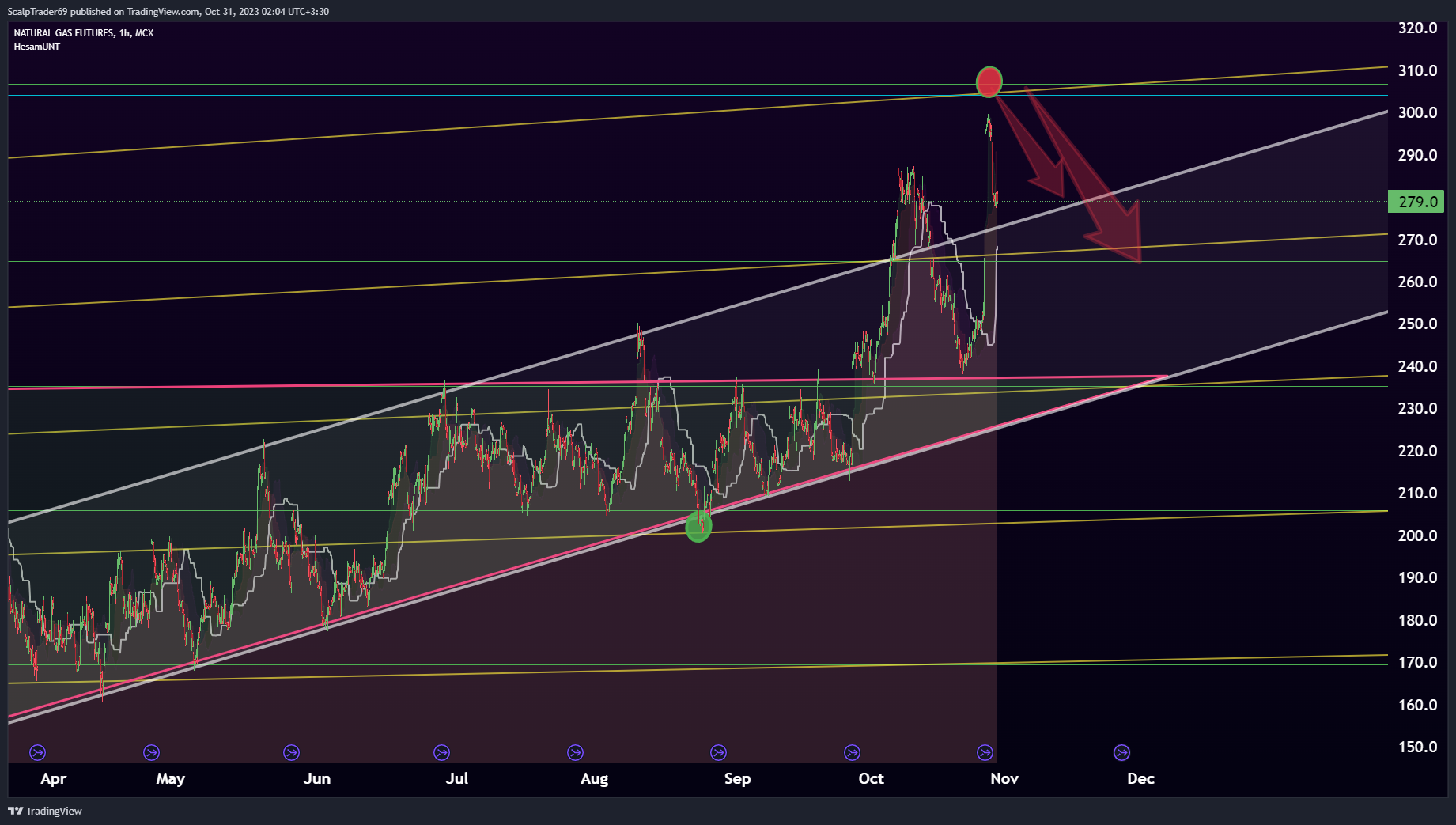Click the Sep label on time axis
This screenshot has height=825, width=1456.
(737, 779)
